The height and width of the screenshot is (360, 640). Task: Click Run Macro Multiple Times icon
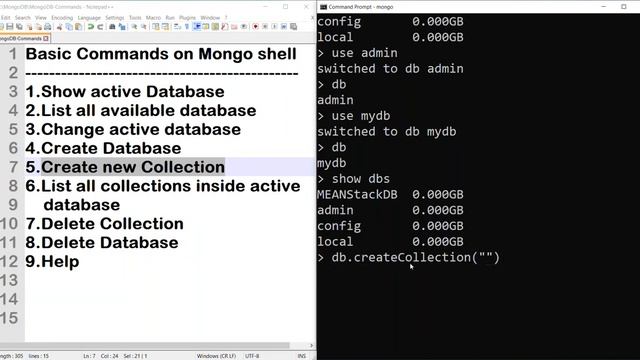click(284, 27)
